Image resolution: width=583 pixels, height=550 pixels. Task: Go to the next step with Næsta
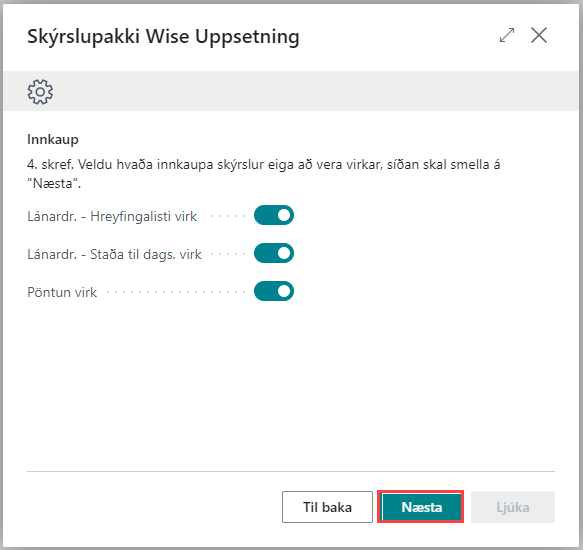point(421,507)
